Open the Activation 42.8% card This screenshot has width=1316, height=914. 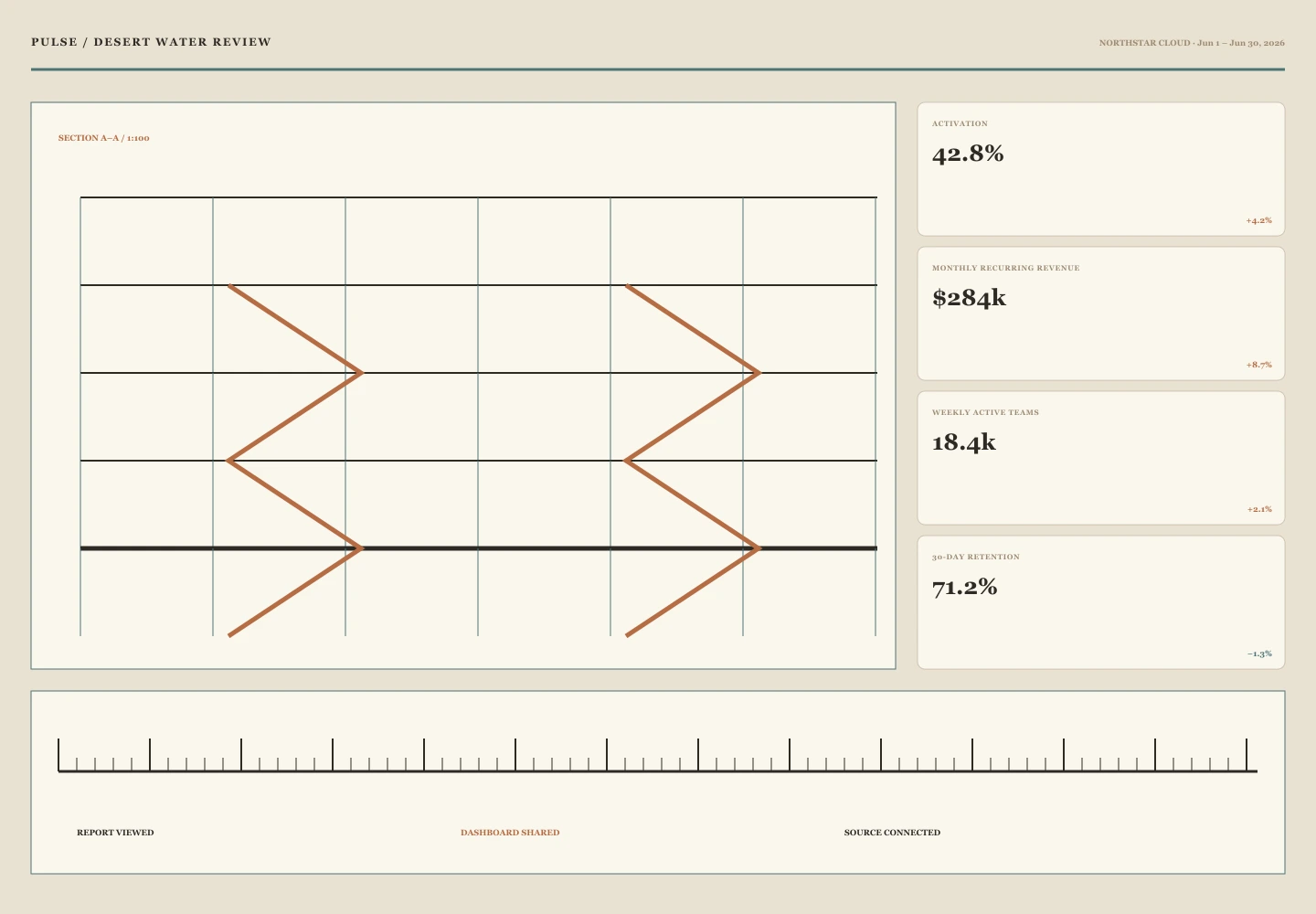[1100, 169]
